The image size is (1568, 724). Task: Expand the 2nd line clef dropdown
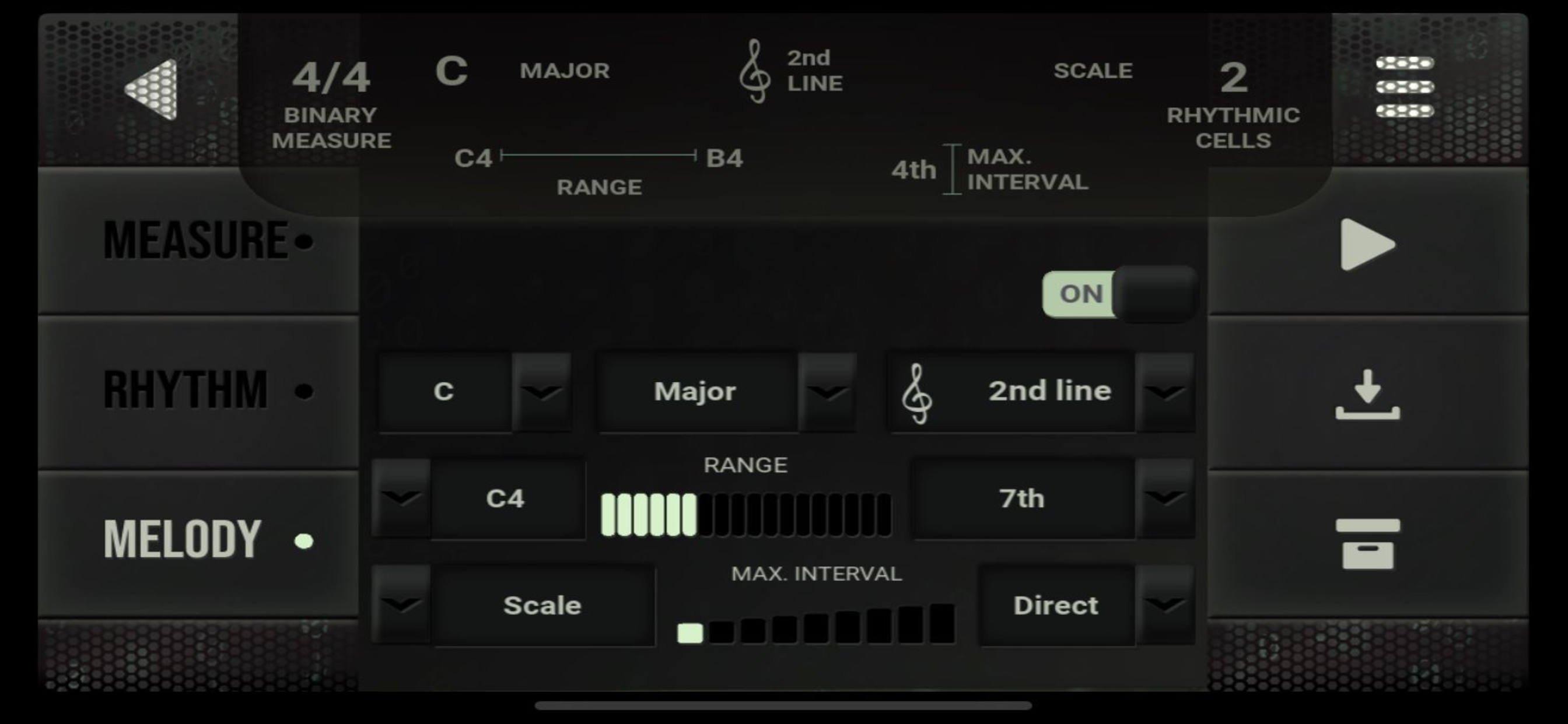1164,392
